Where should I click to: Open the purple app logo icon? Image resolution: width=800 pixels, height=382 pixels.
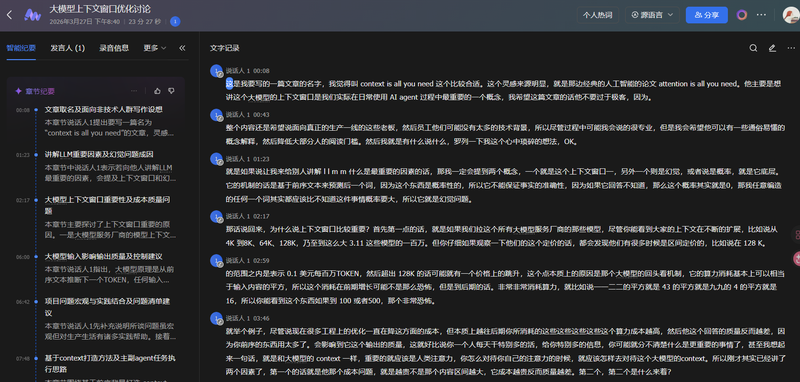33,15
